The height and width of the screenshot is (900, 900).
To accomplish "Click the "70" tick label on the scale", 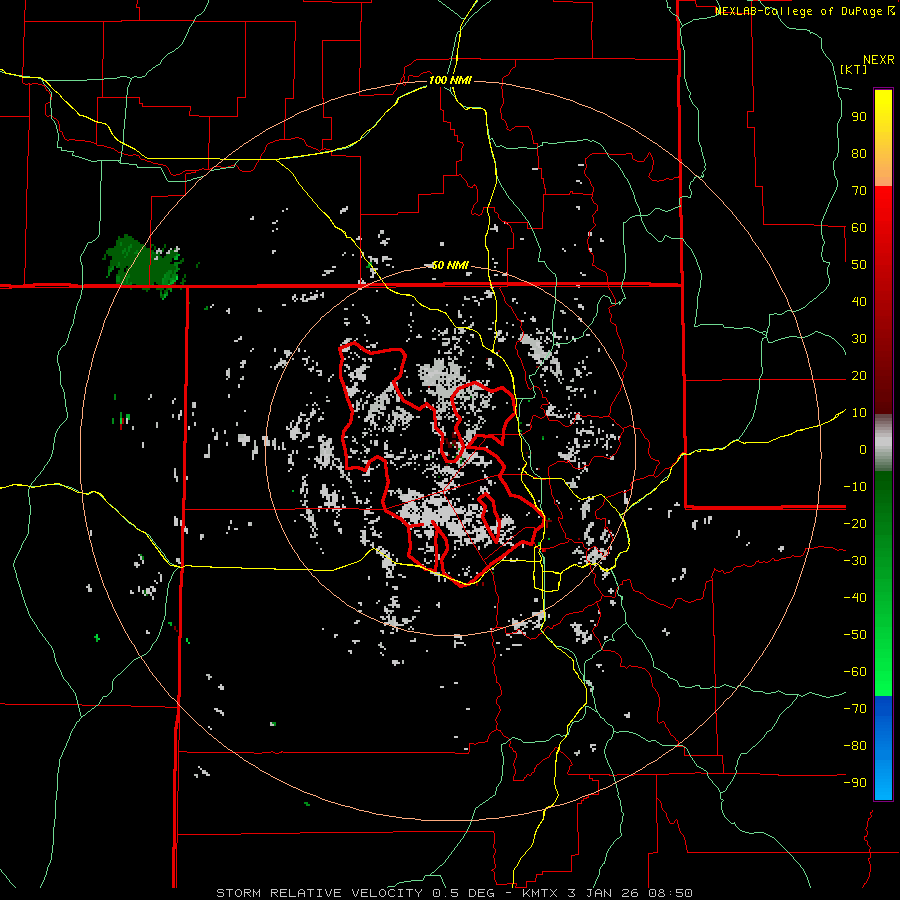I will coord(857,190).
